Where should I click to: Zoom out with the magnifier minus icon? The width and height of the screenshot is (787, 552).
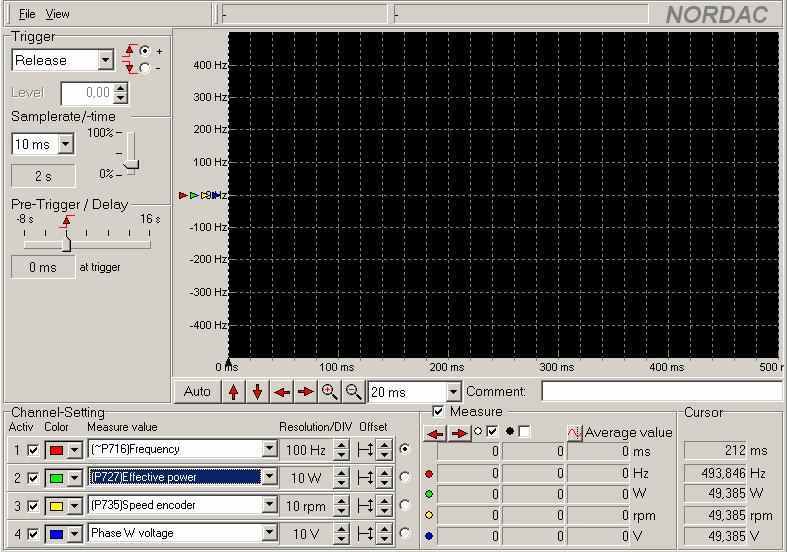[353, 391]
